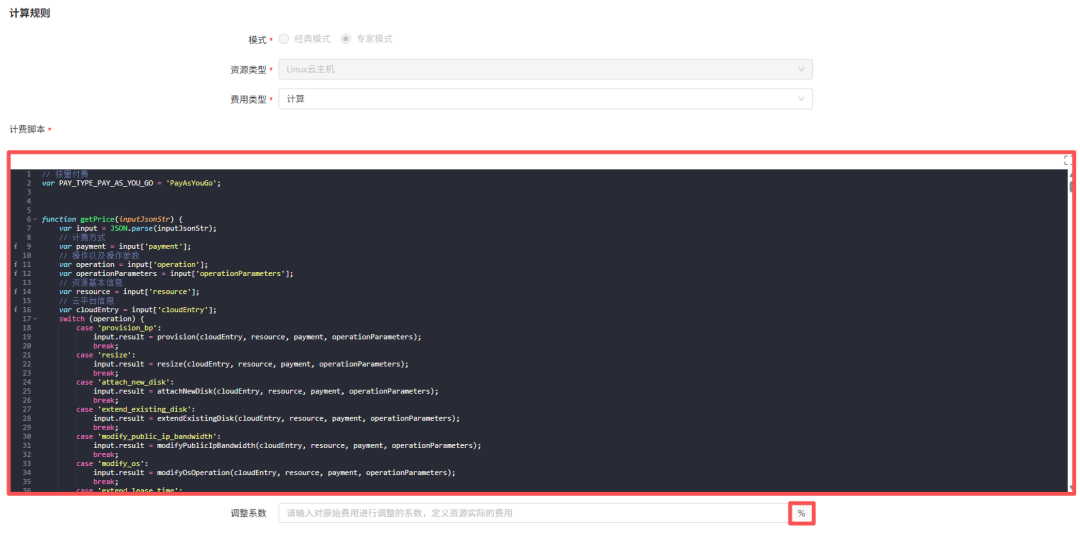
Task: Open the 资源类型 dropdown showing Linux云主机
Action: pos(544,69)
